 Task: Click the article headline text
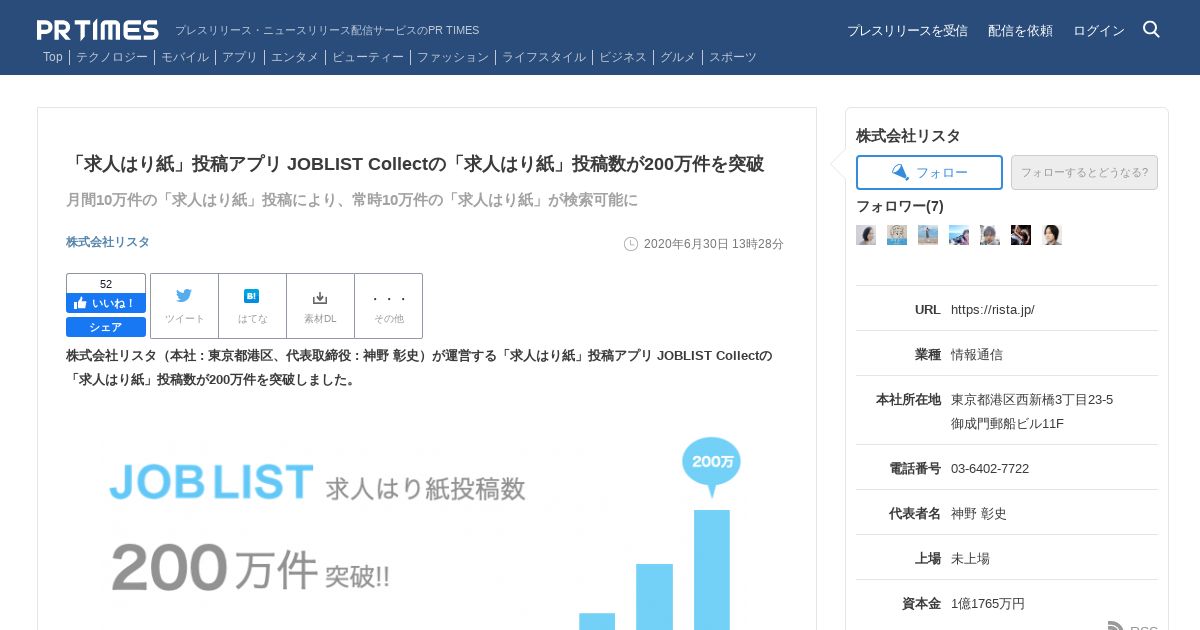click(x=415, y=164)
